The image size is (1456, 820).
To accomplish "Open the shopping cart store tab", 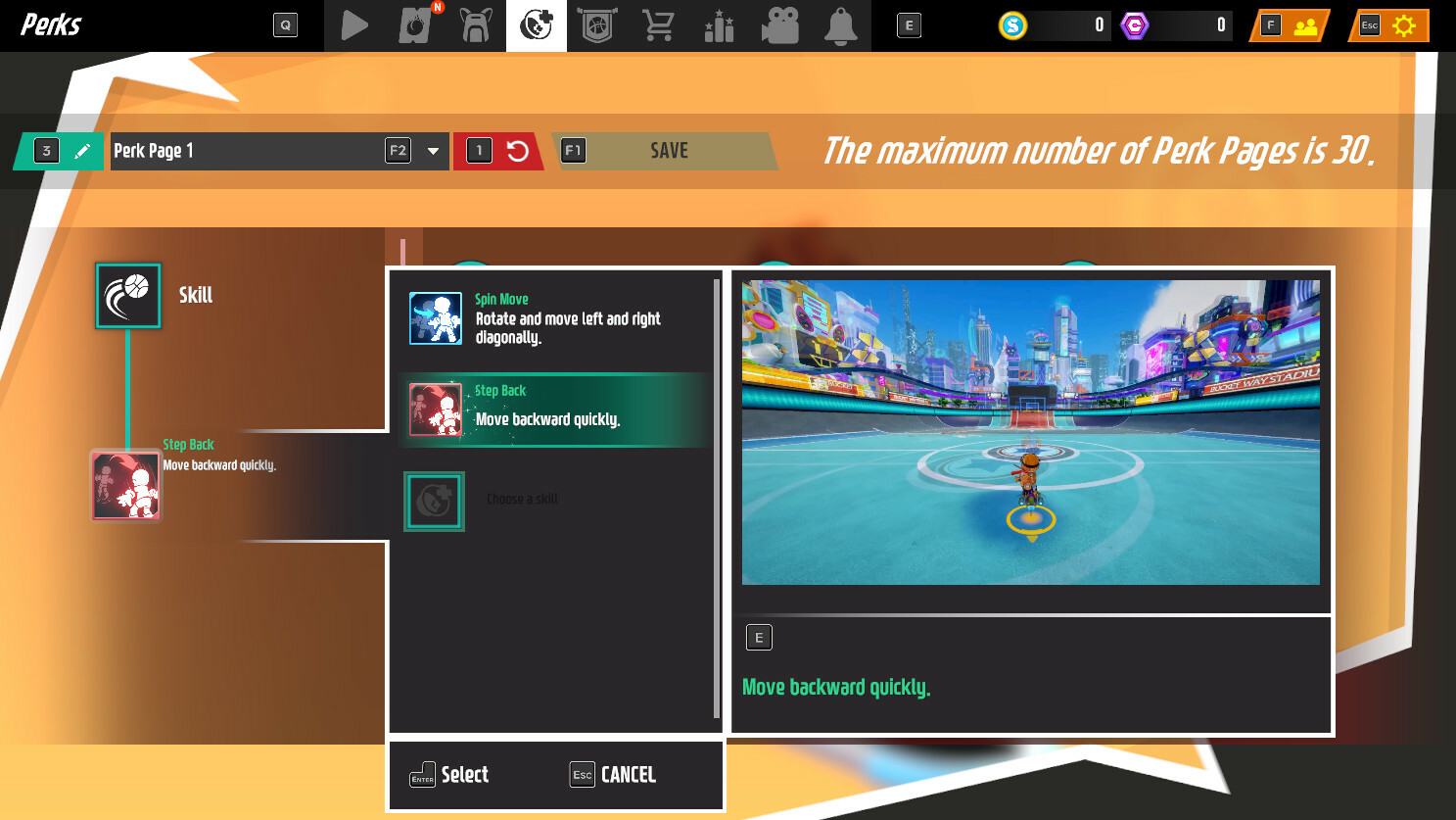I will pos(658,25).
